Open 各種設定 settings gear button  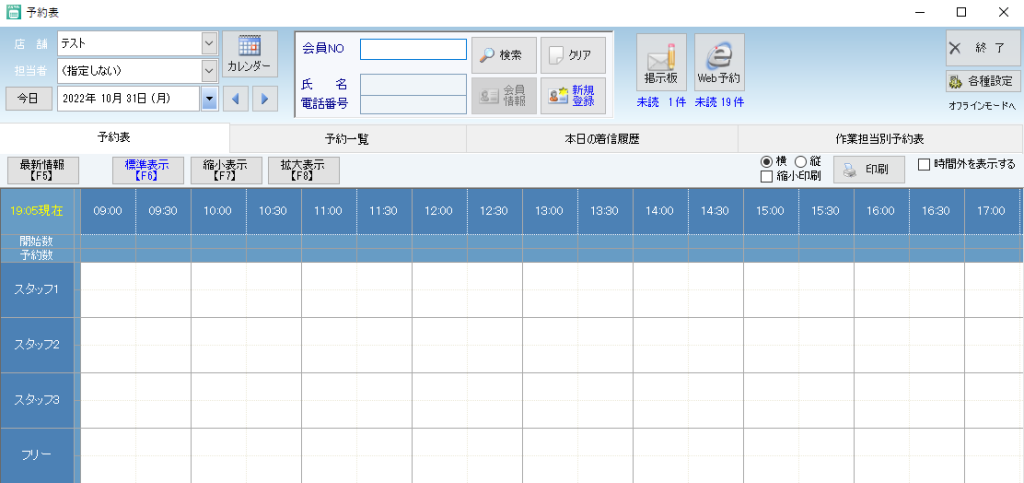tap(982, 82)
